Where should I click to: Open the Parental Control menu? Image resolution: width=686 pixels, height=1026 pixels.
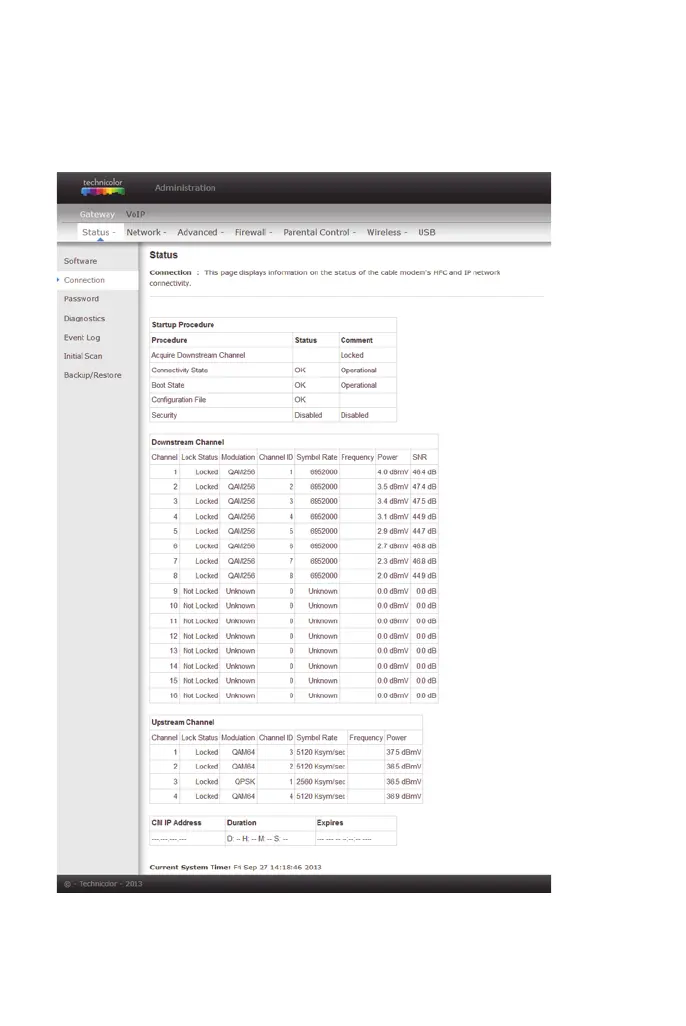pyautogui.click(x=319, y=232)
